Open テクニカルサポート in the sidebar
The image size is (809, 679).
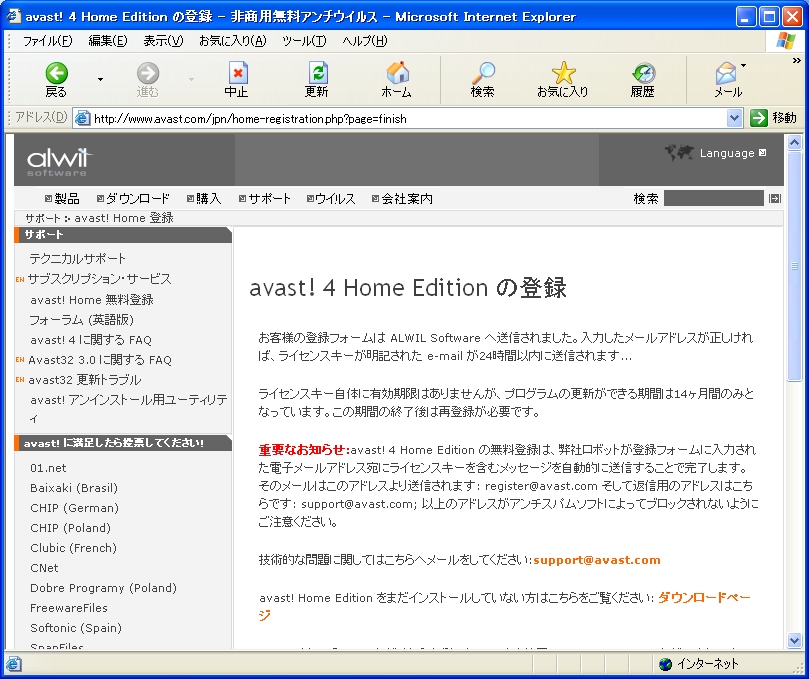click(77, 258)
